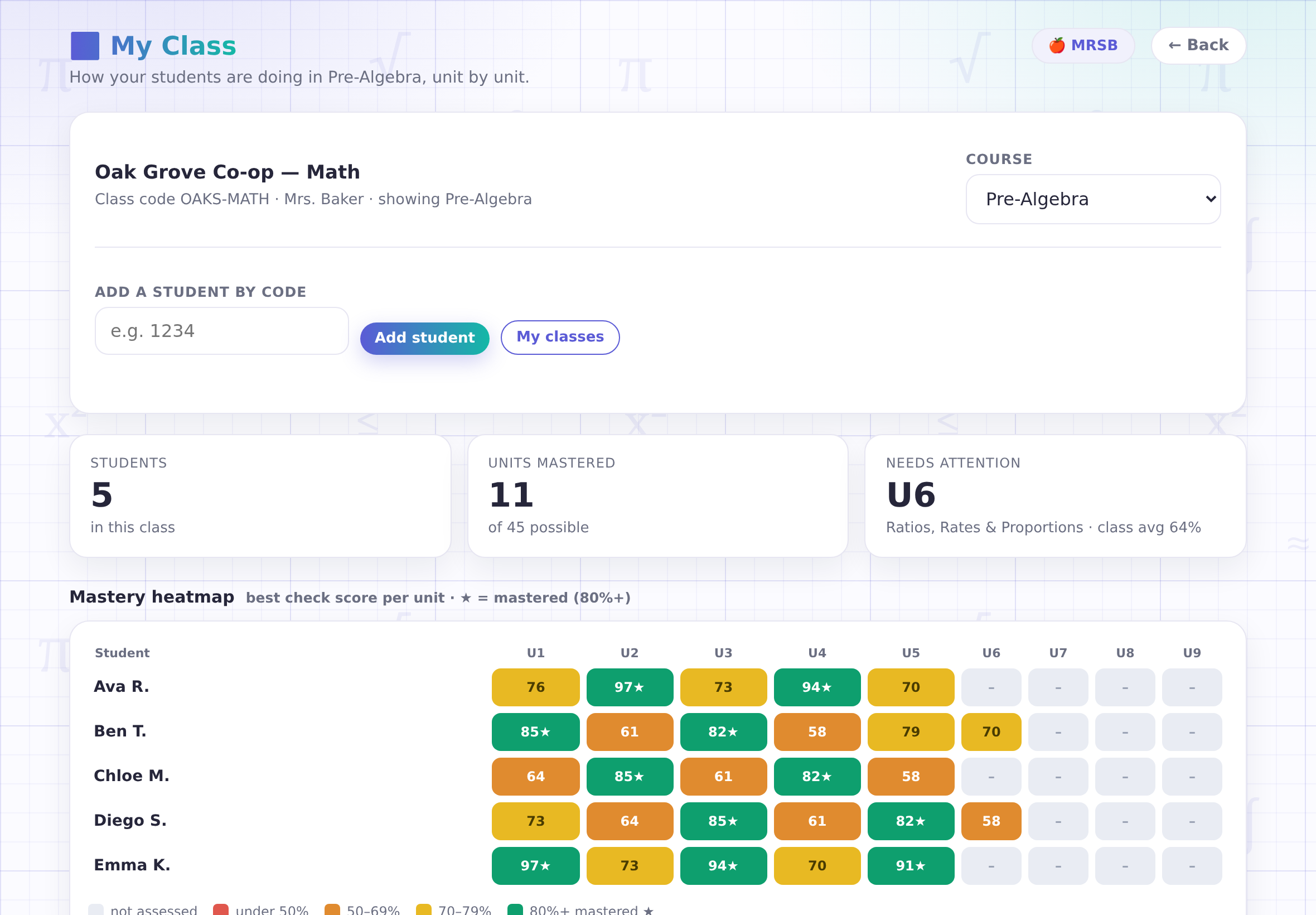Select the Students count card

coord(260,495)
